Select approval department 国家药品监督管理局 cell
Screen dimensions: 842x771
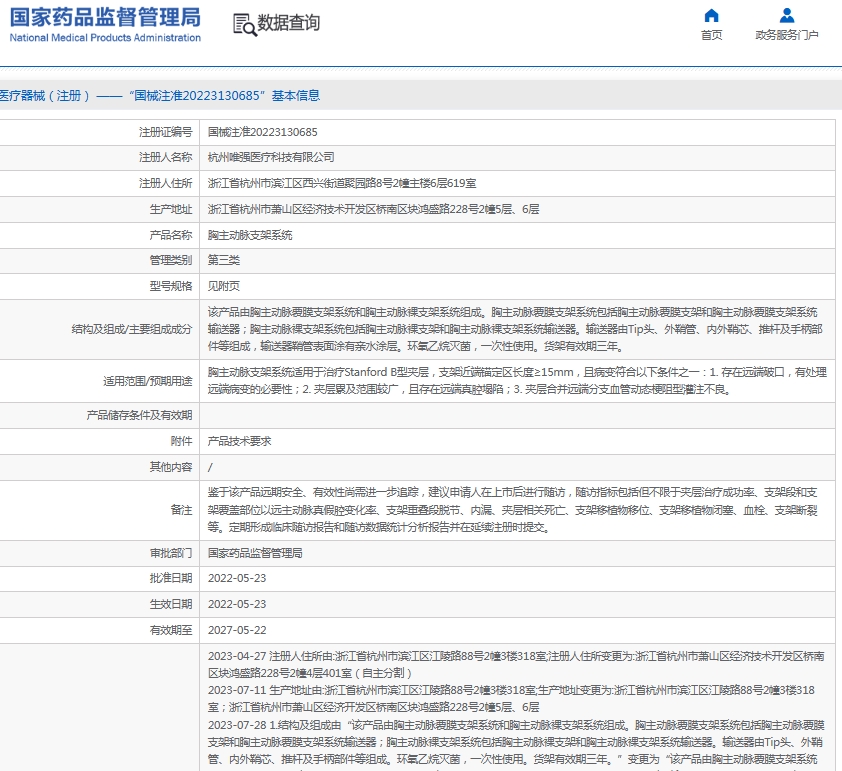click(255, 553)
